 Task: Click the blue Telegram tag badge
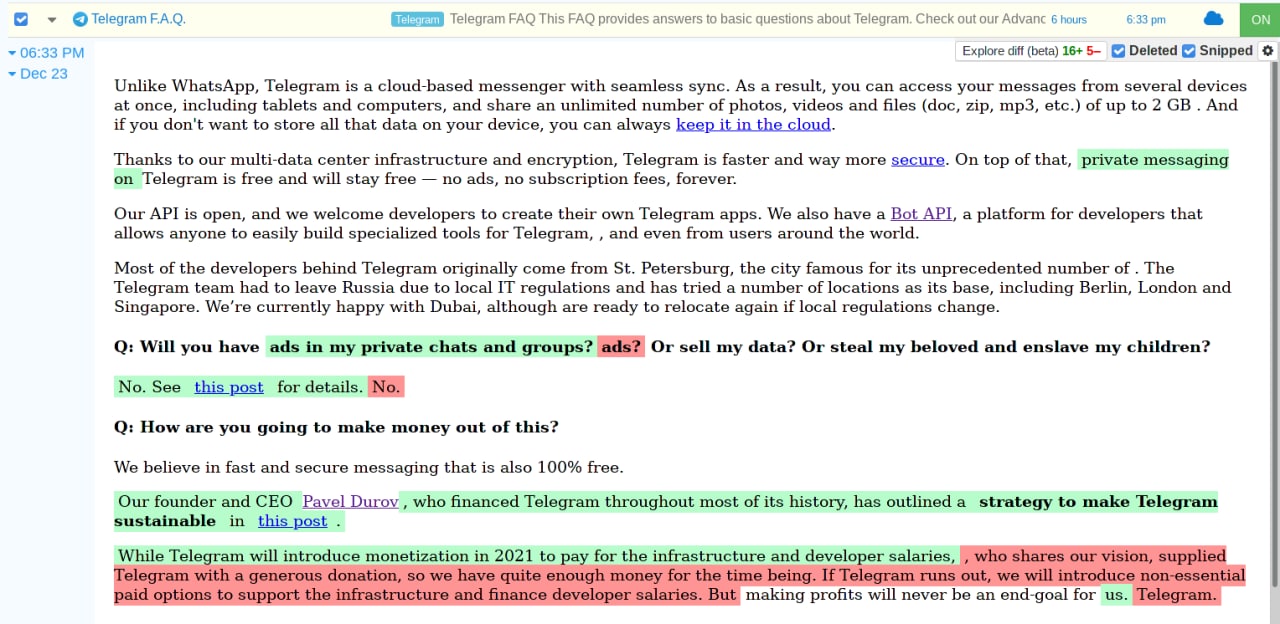(x=417, y=19)
